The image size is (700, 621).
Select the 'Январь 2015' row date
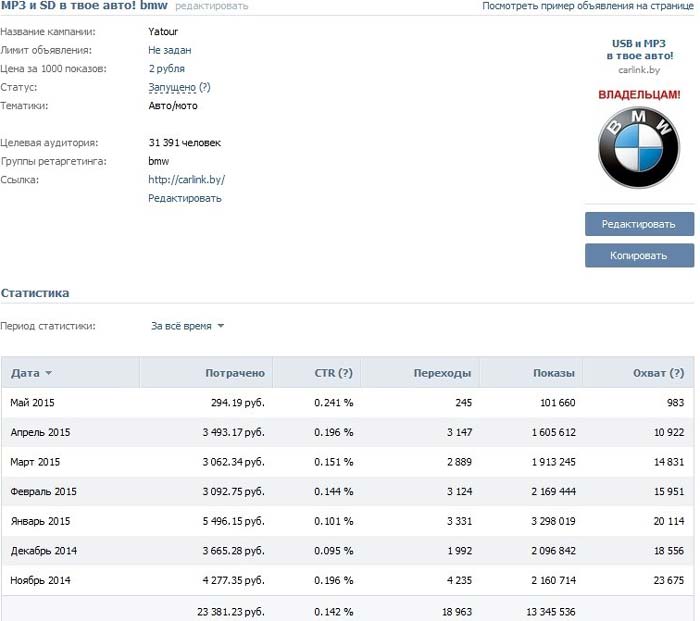pyautogui.click(x=40, y=521)
